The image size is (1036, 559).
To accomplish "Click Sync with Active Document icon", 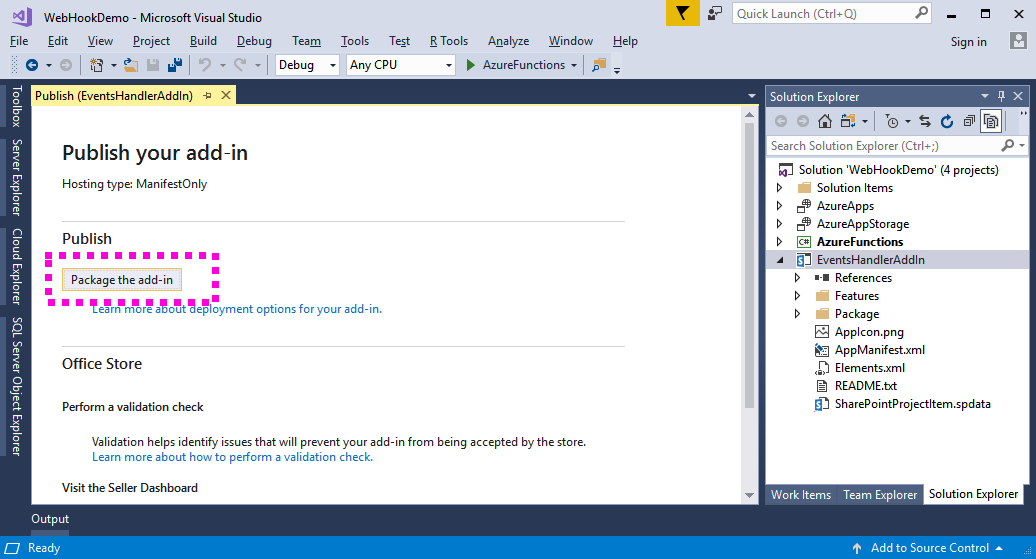I will pos(925,121).
